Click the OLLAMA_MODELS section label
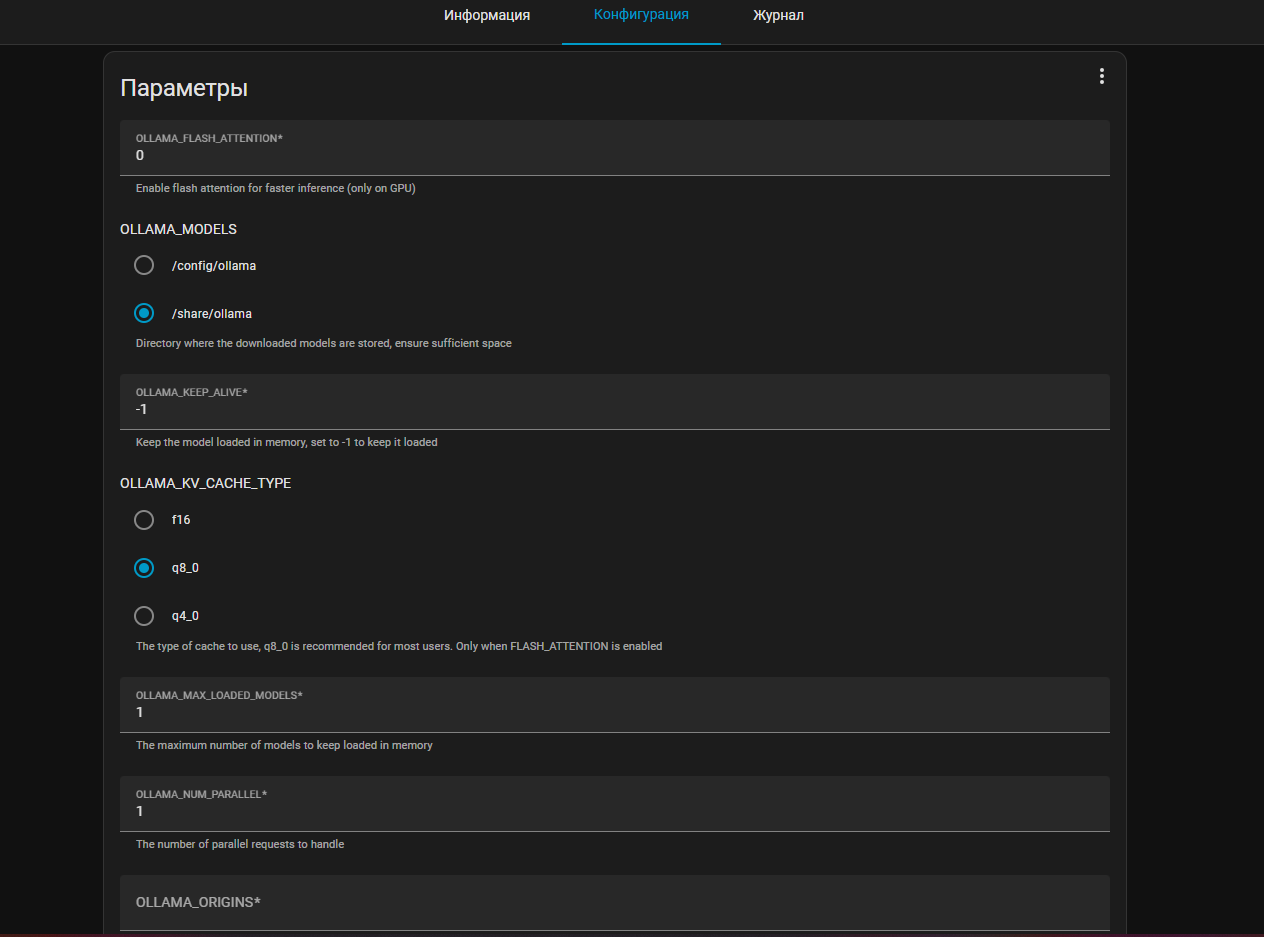Screen dimensions: 1264x937 178,229
